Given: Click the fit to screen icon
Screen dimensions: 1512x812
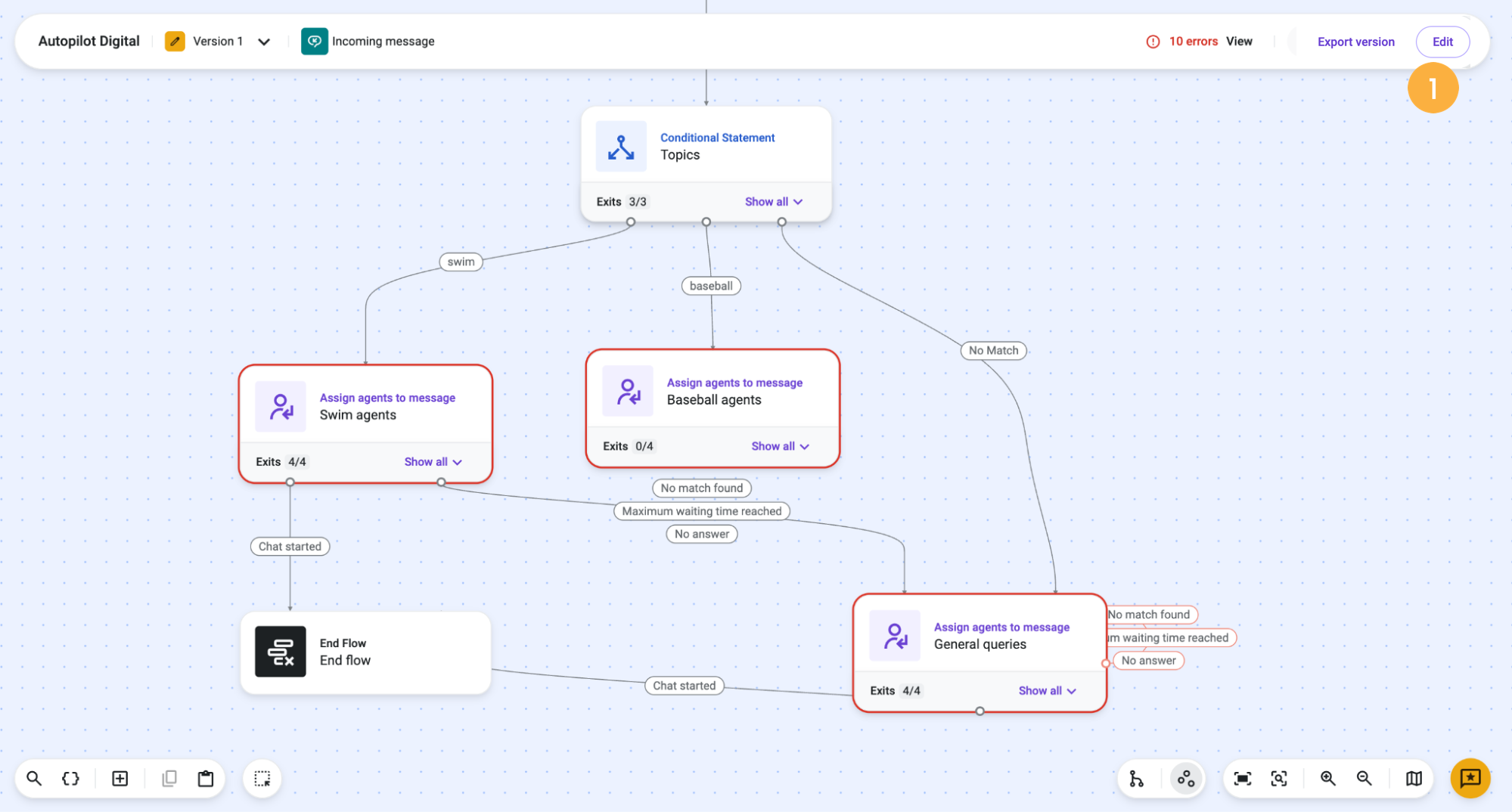Looking at the screenshot, I should (x=1242, y=778).
